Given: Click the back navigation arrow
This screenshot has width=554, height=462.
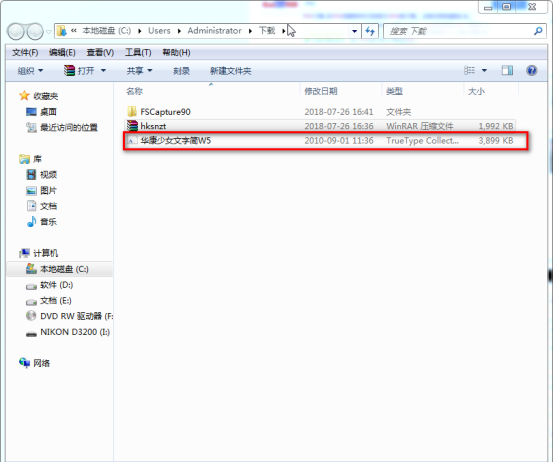Looking at the screenshot, I should [16, 31].
